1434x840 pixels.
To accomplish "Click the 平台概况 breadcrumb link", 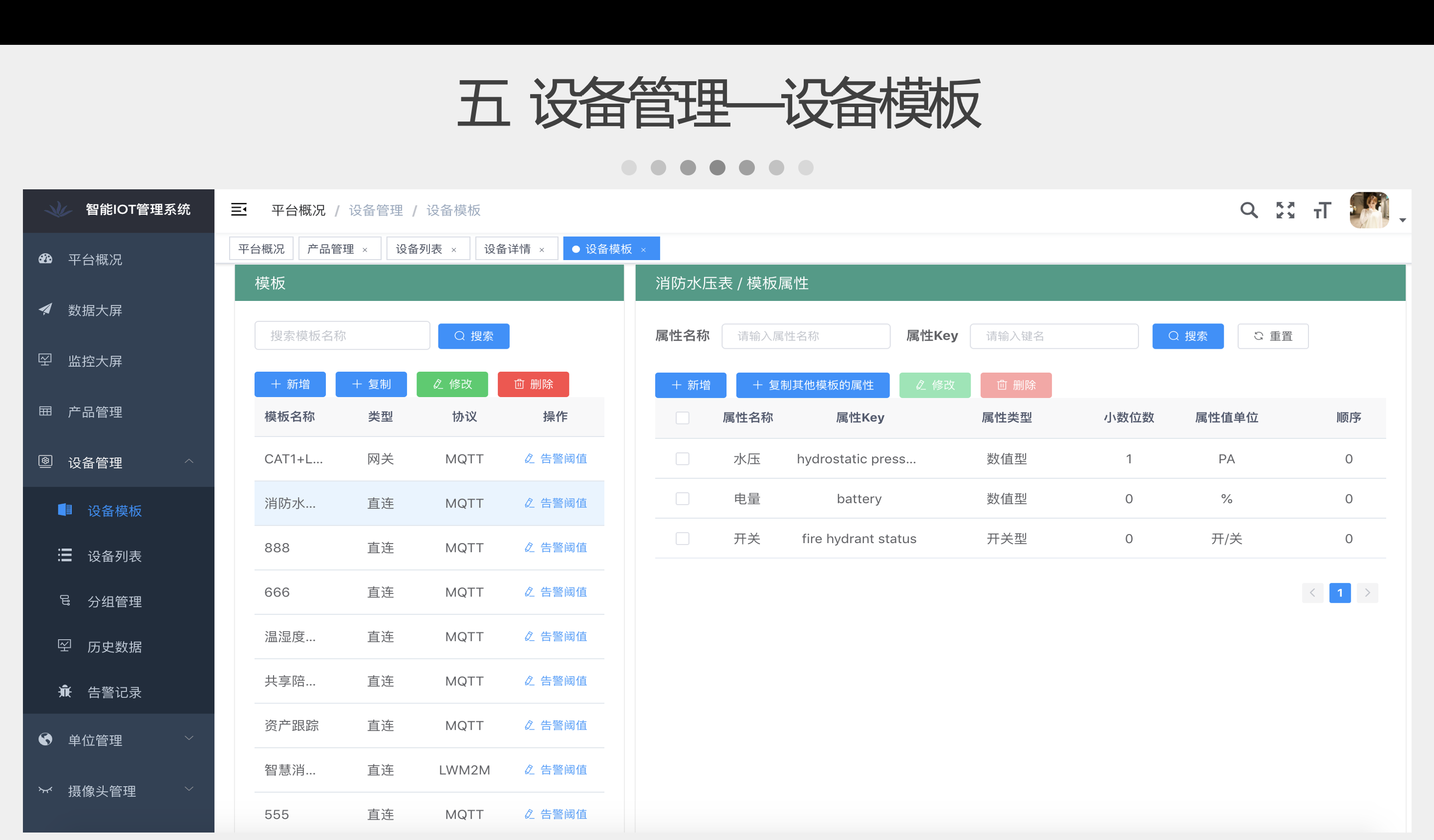I will pyautogui.click(x=298, y=210).
